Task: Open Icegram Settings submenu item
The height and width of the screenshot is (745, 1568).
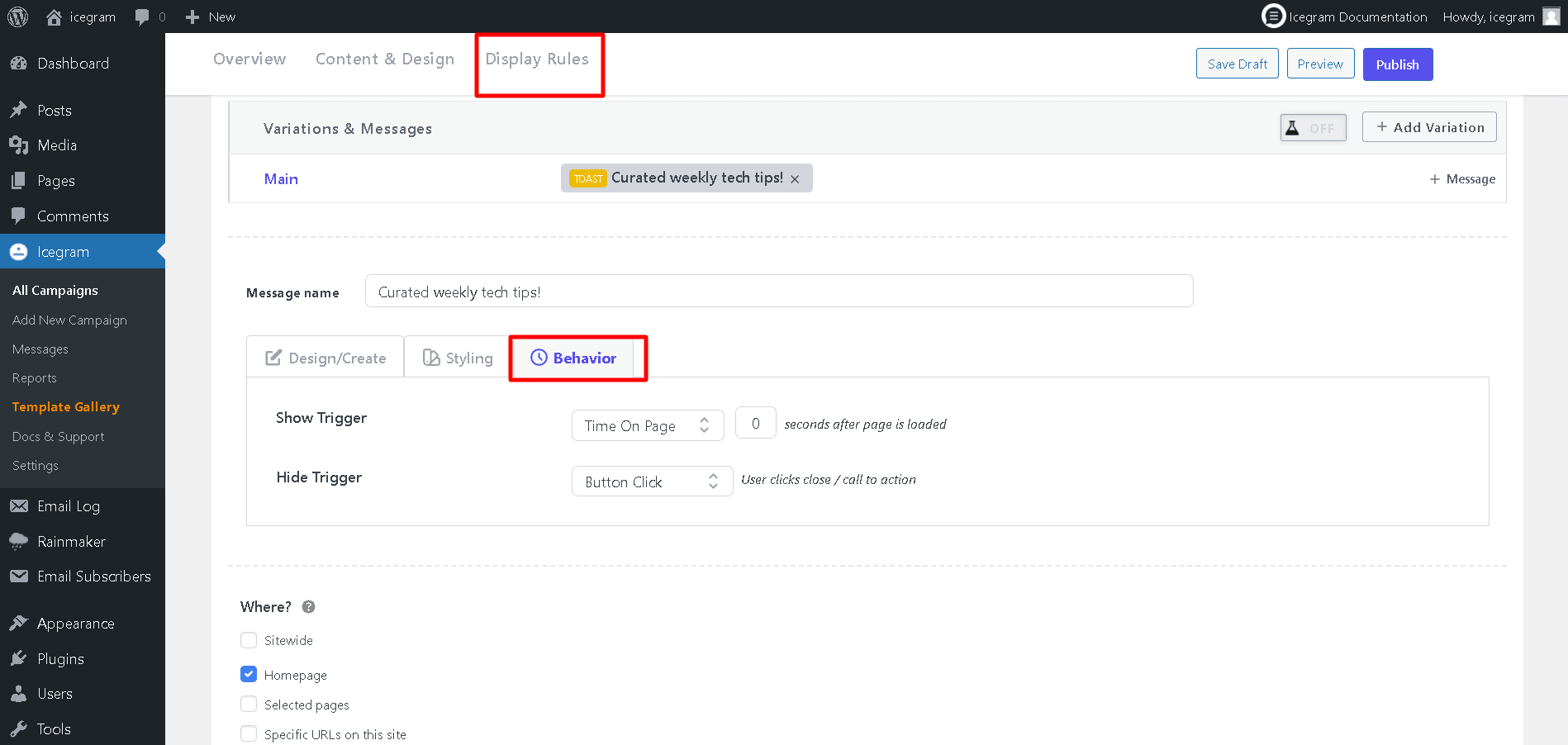Action: (x=36, y=466)
